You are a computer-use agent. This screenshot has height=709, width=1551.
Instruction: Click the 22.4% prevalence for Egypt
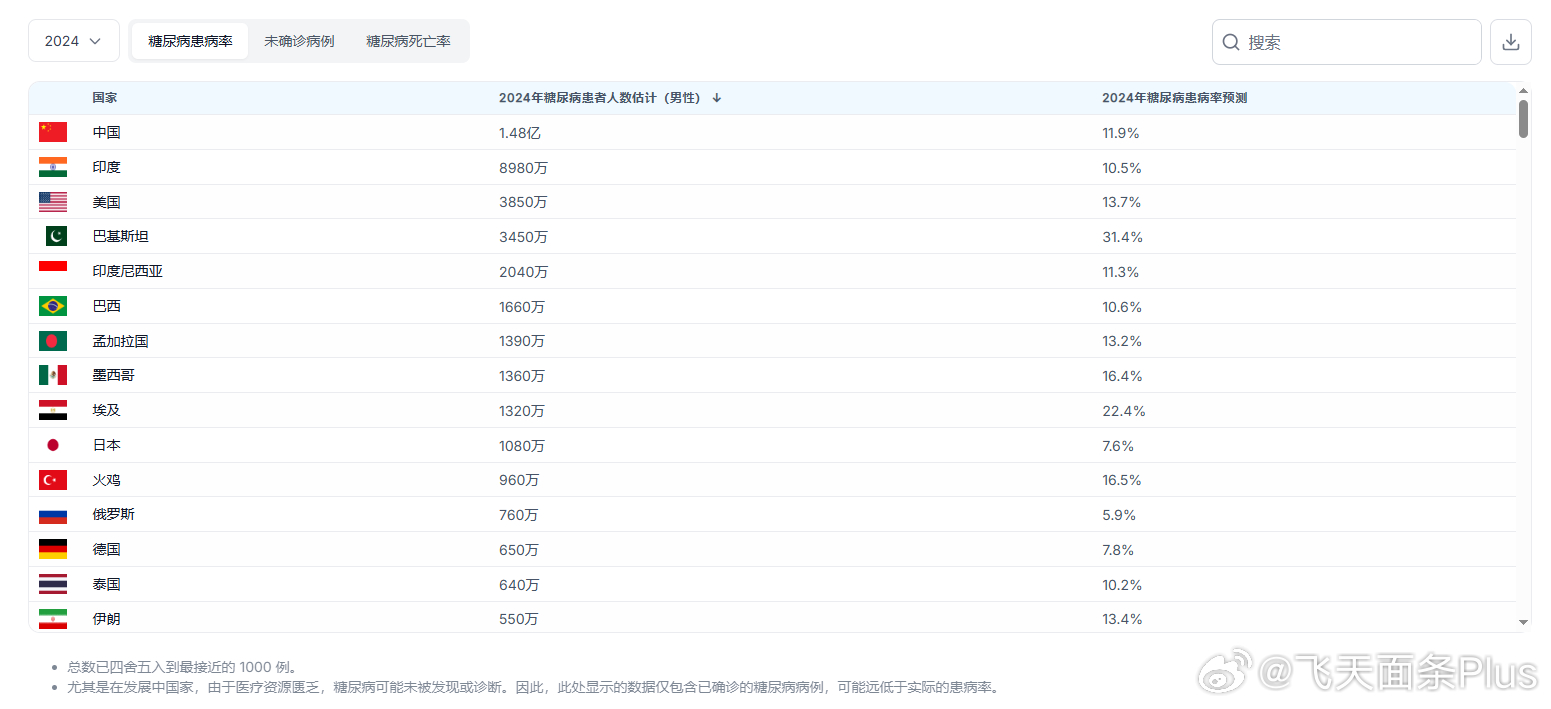coord(1123,411)
